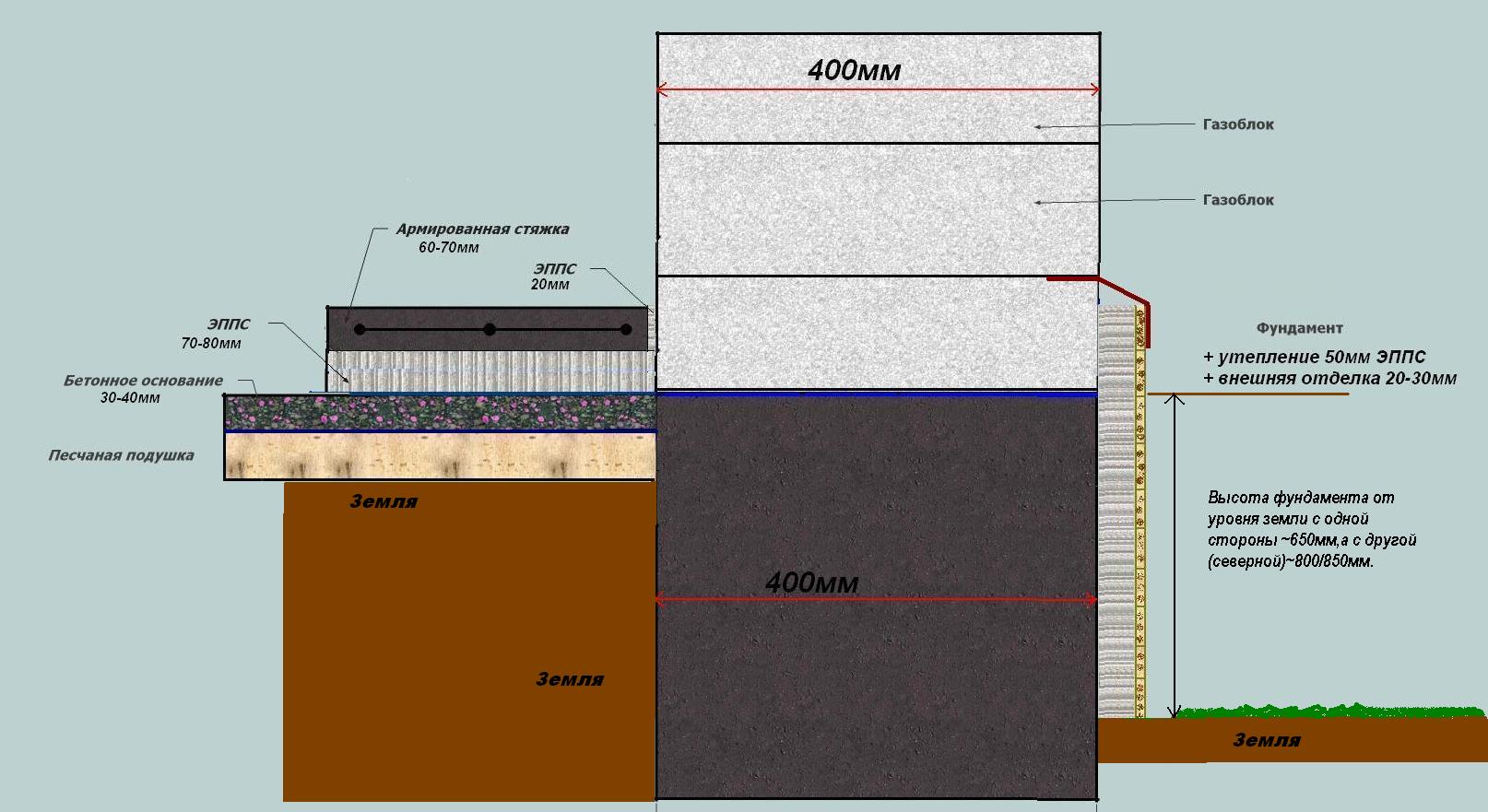This screenshot has width=1488, height=812.
Task: Click the Бетонное основание label
Action: coord(143,389)
